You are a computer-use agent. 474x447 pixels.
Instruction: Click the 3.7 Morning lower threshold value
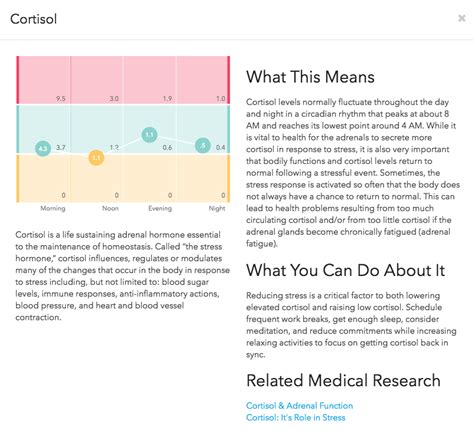coord(61,147)
